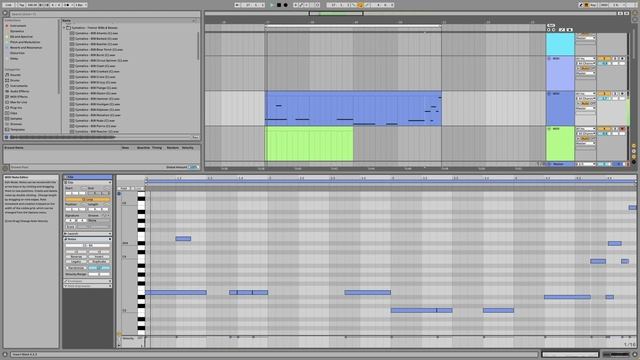Select the blue MIDI clip in arrangement
The image size is (640, 360).
tap(353, 108)
